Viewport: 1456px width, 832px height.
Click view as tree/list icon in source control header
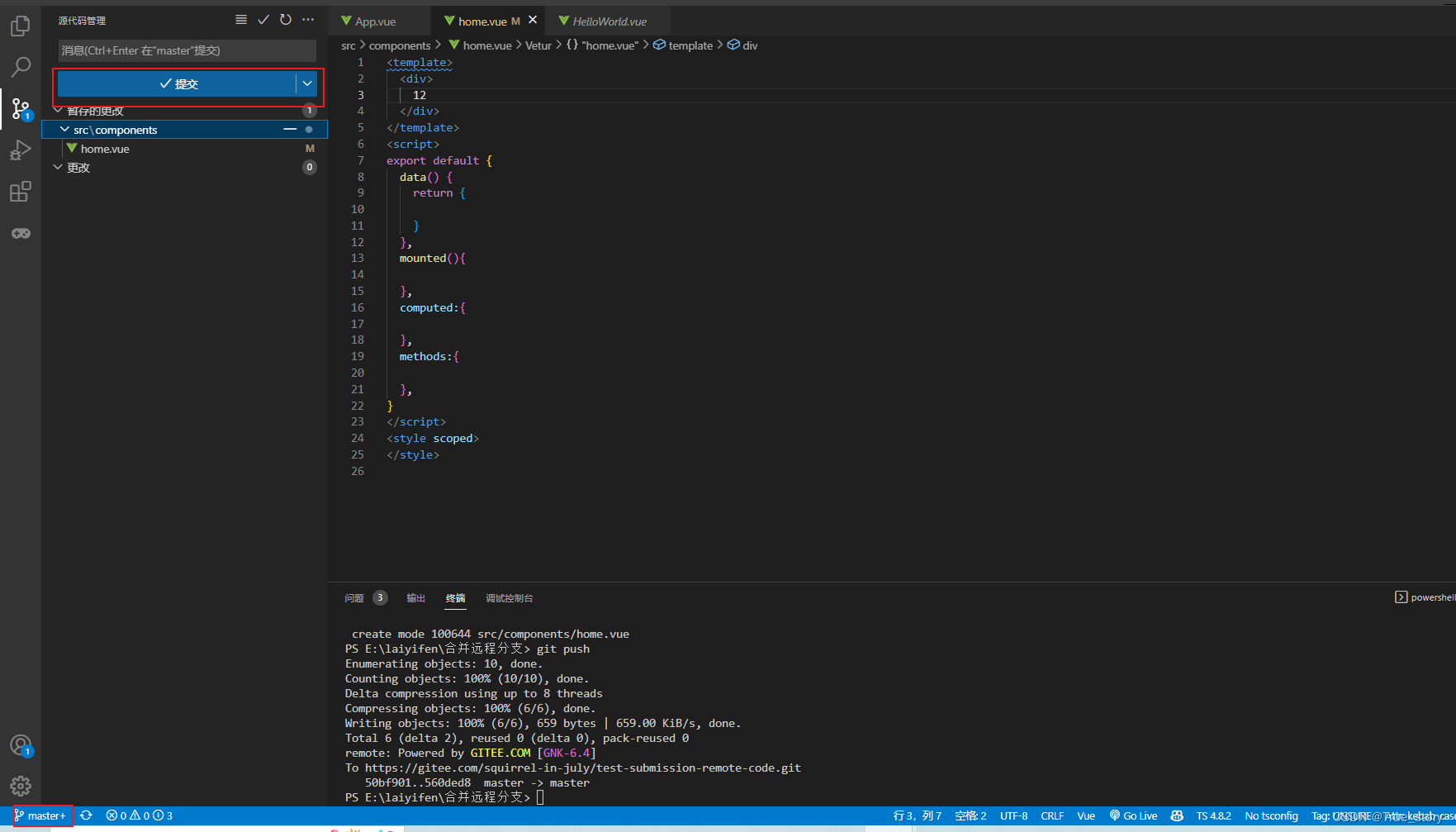[x=241, y=20]
